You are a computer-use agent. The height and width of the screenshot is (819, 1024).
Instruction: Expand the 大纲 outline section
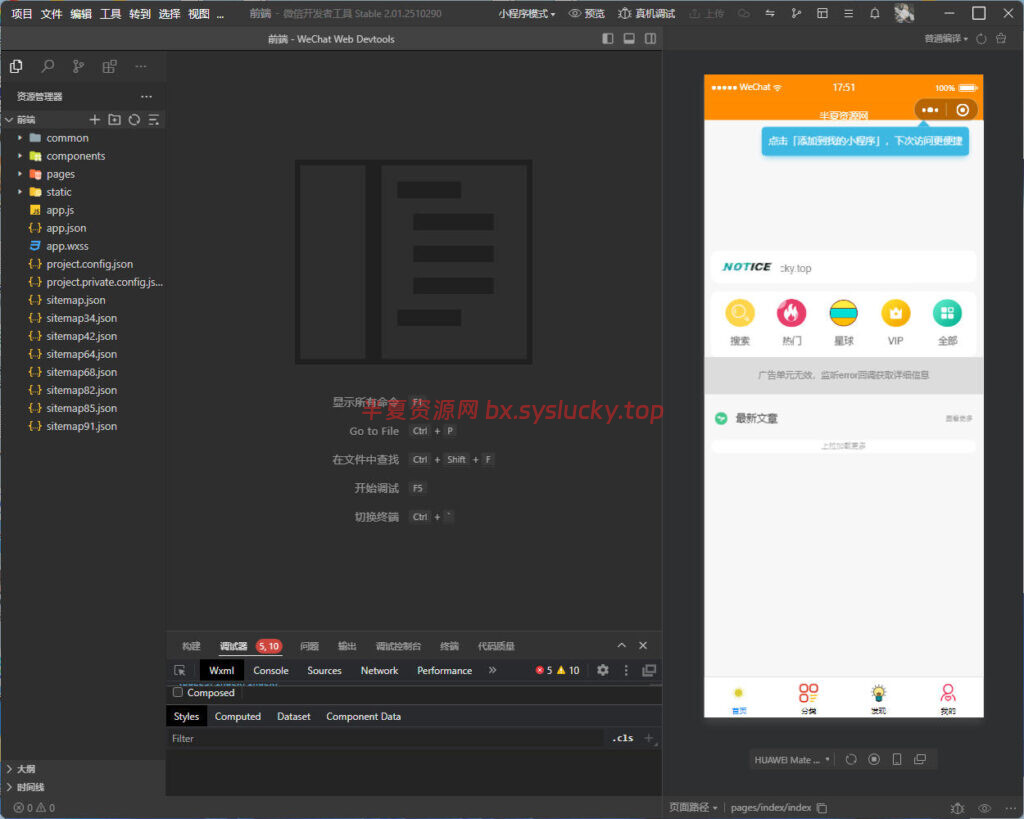click(26, 769)
